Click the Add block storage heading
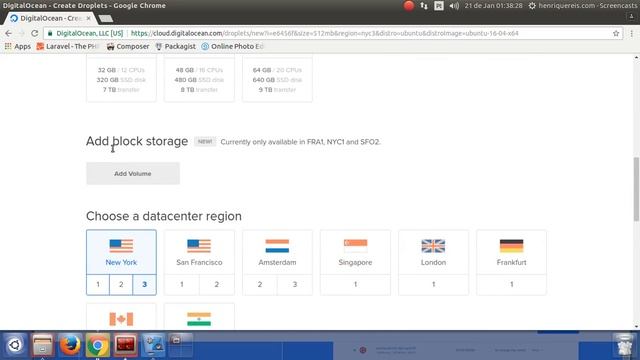 point(137,141)
